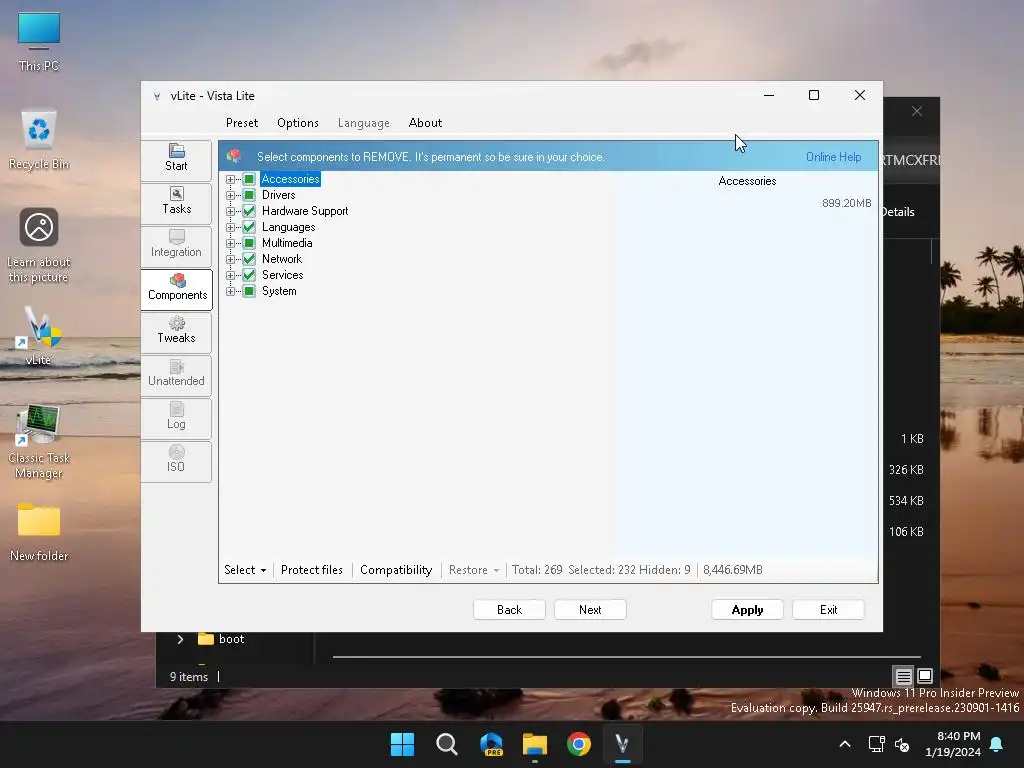Image resolution: width=1024 pixels, height=768 pixels.
Task: Toggle the Drivers checkbox
Action: (249, 195)
